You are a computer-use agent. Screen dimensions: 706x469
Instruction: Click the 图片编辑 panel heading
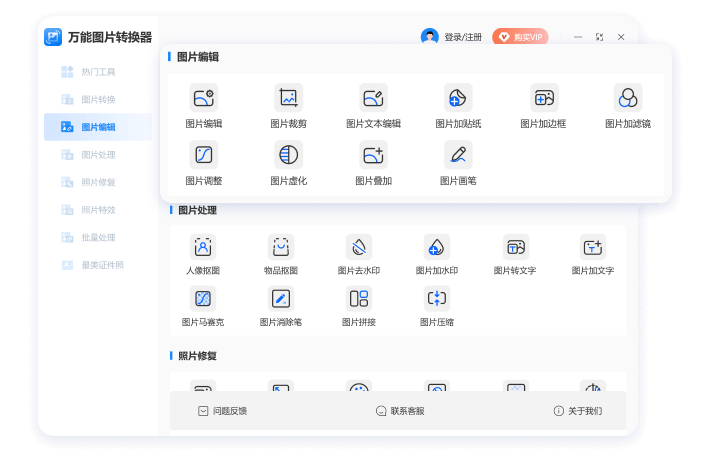click(198, 57)
